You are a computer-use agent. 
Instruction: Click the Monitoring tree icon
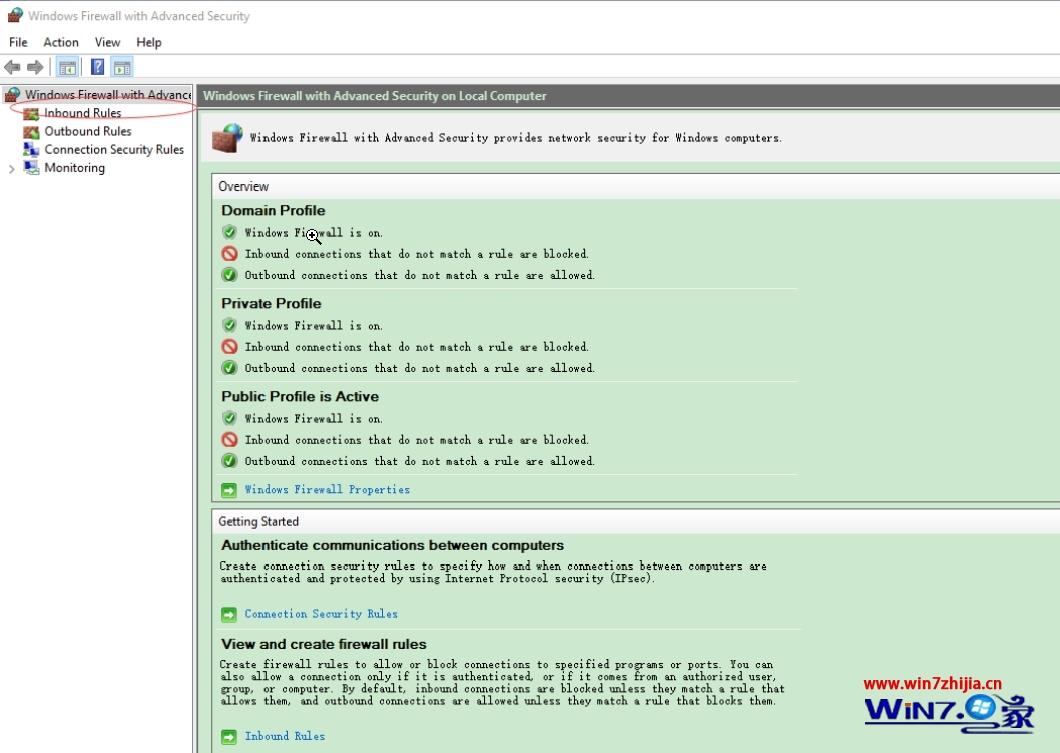click(x=31, y=168)
